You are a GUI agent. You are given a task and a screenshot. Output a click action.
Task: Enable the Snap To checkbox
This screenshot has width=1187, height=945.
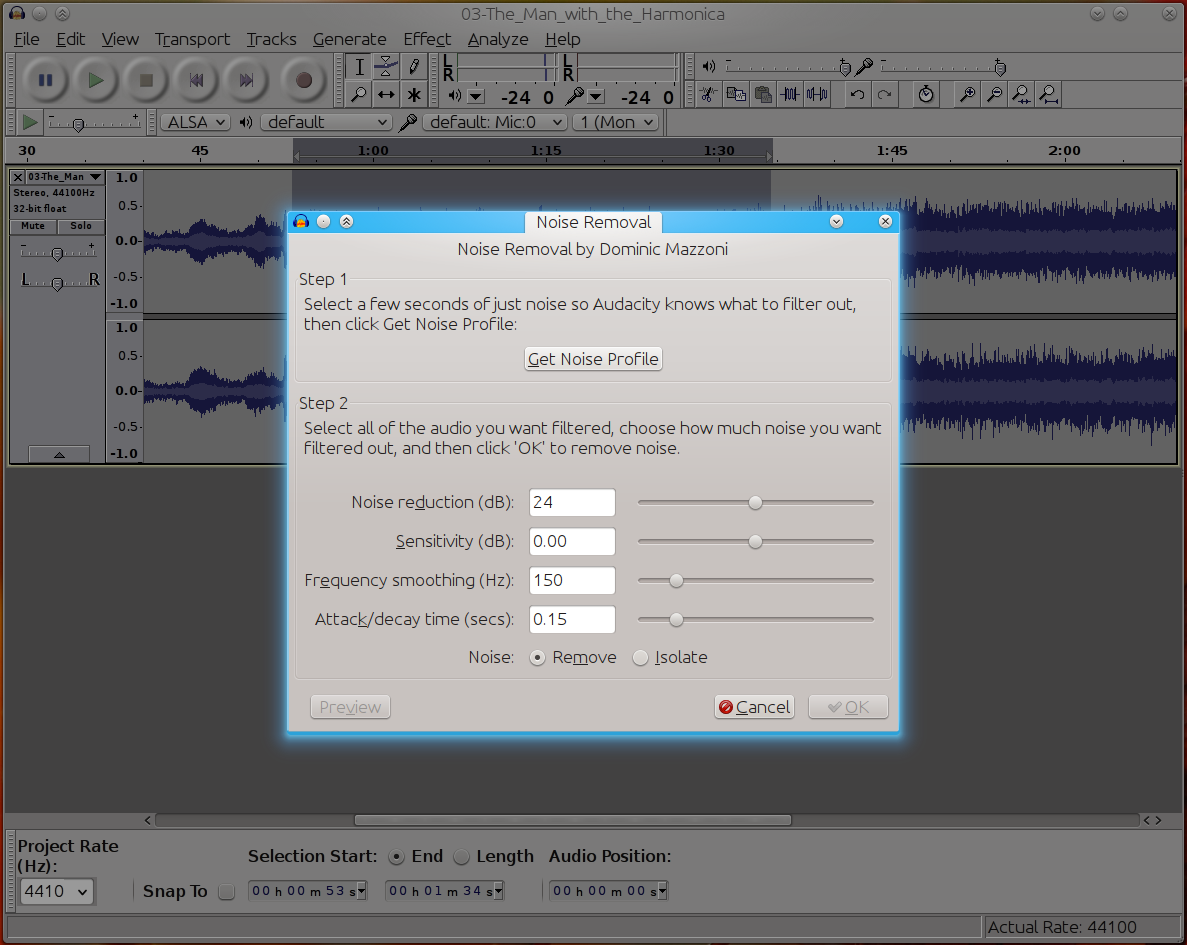(x=226, y=892)
